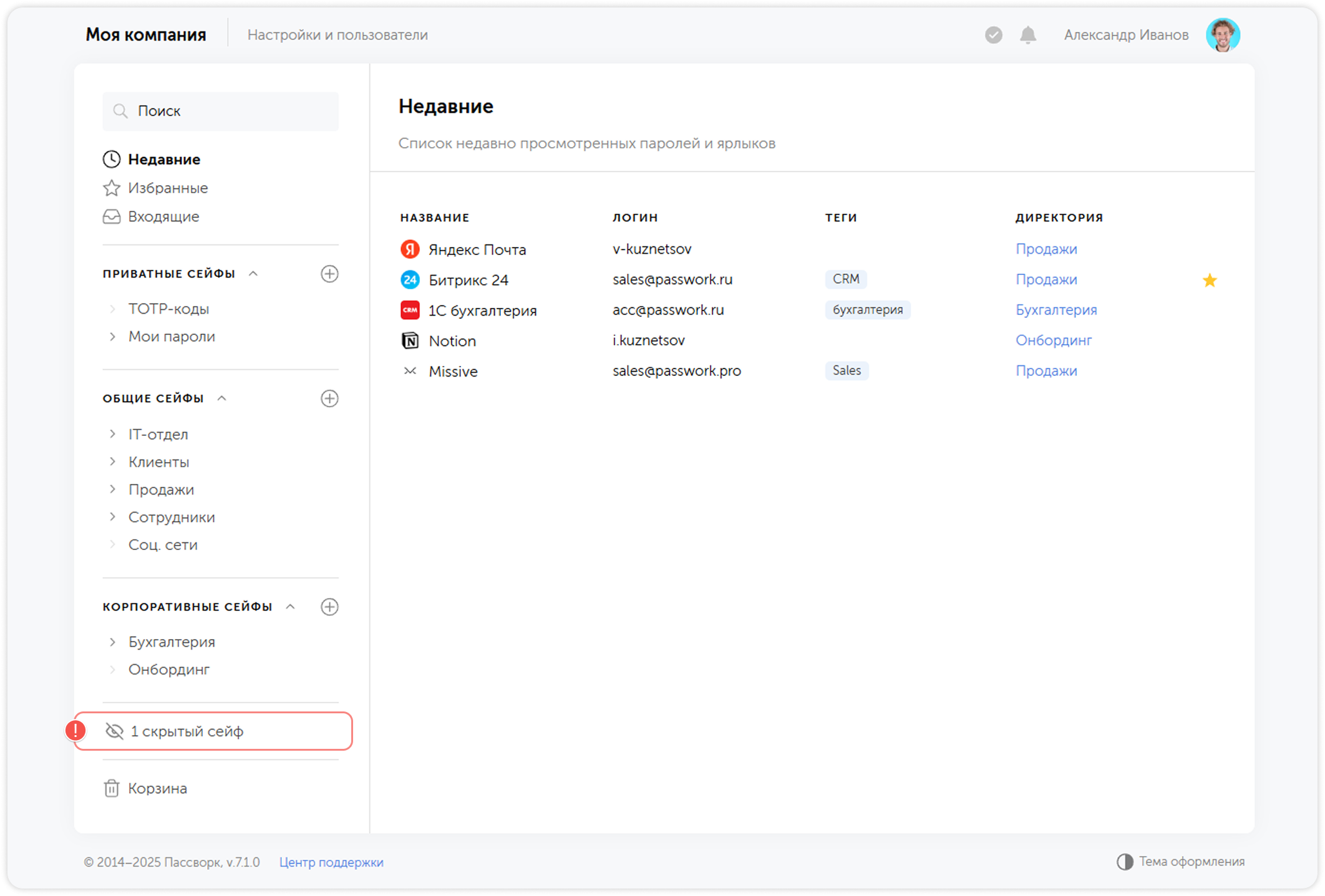Screen dimensions: 1325x896
Task: Open the Missive entry name
Action: (453, 372)
